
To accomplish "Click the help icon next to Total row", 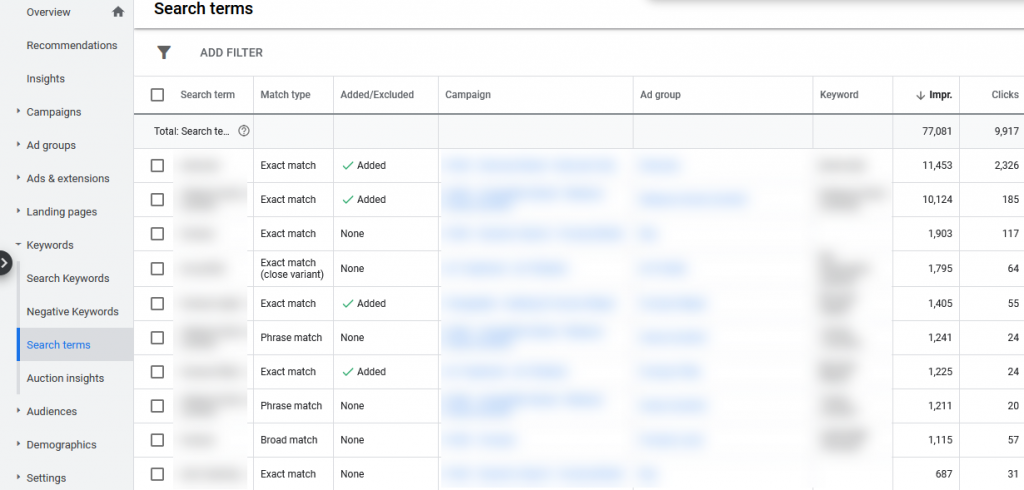I will point(244,131).
